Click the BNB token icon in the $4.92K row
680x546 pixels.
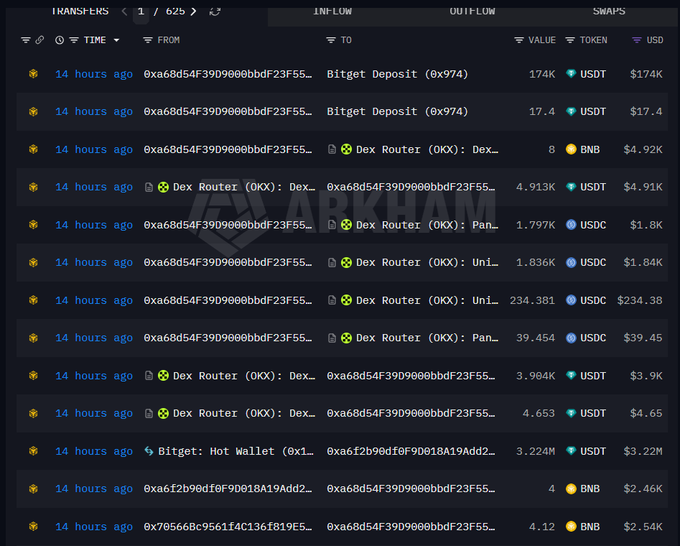tap(571, 150)
